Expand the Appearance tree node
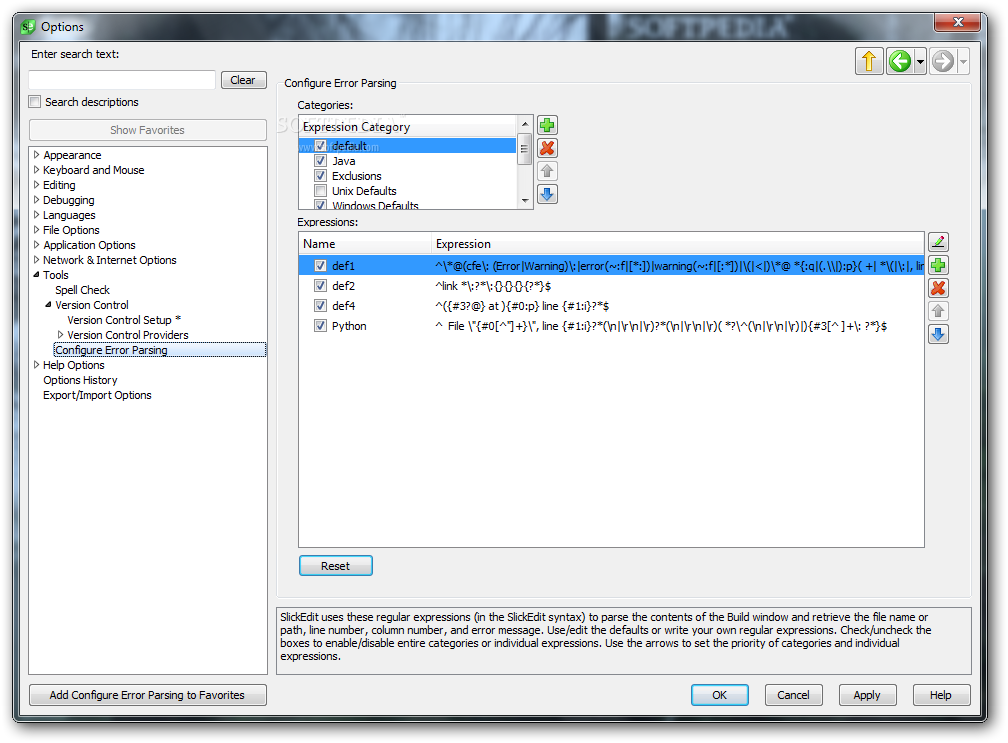This screenshot has width=1008, height=743. coord(36,155)
